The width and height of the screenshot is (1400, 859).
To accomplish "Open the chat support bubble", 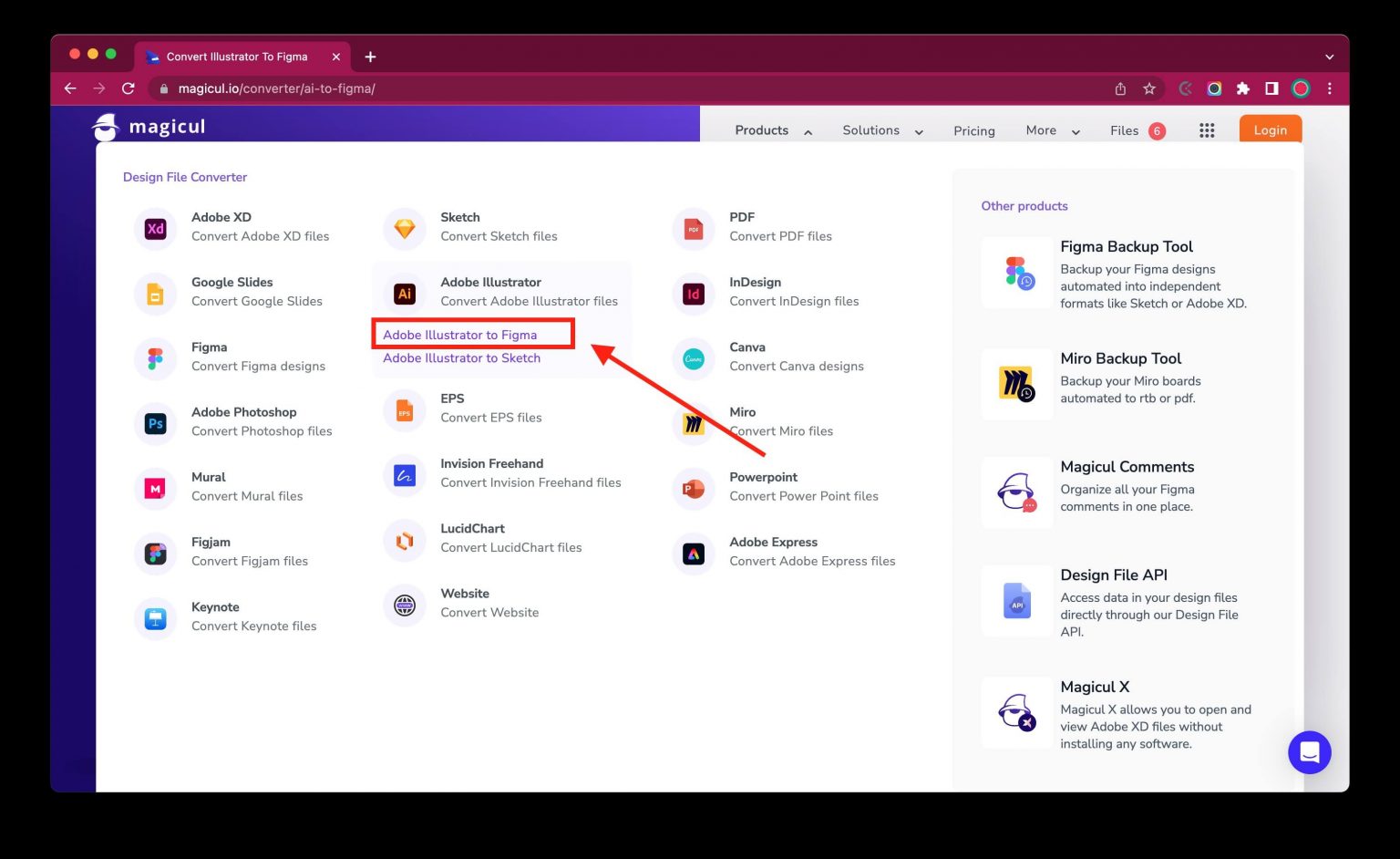I will point(1310,752).
